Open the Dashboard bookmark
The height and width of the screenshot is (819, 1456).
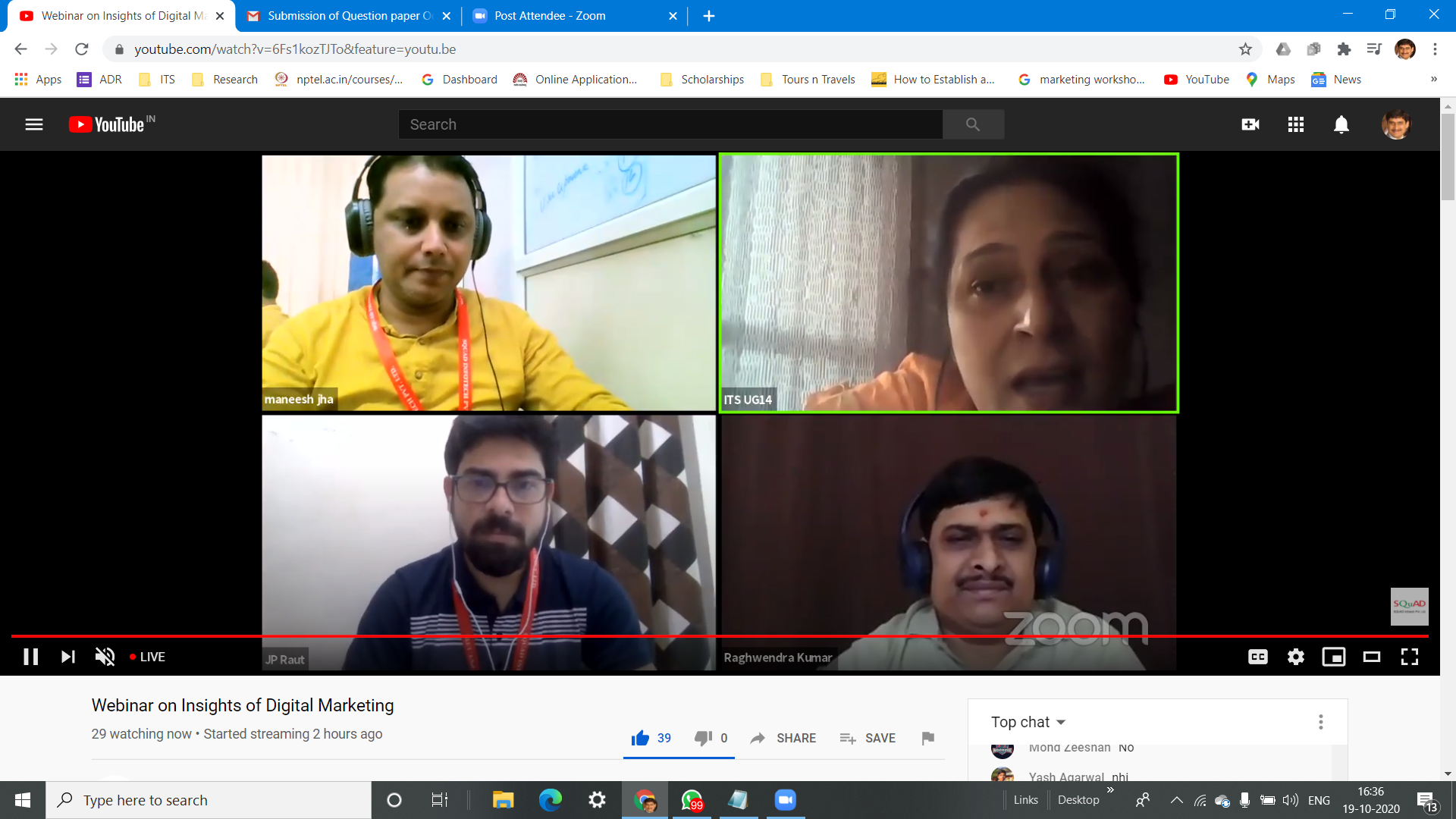[x=460, y=80]
